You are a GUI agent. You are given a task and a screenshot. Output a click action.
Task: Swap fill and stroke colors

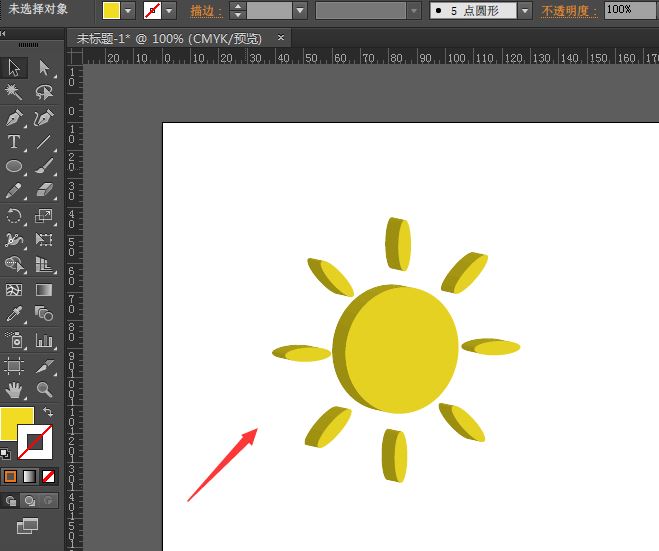tap(49, 412)
